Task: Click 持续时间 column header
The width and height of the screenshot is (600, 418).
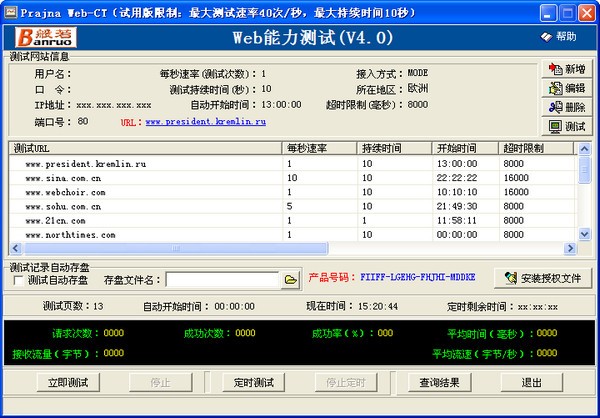Action: 395,149
